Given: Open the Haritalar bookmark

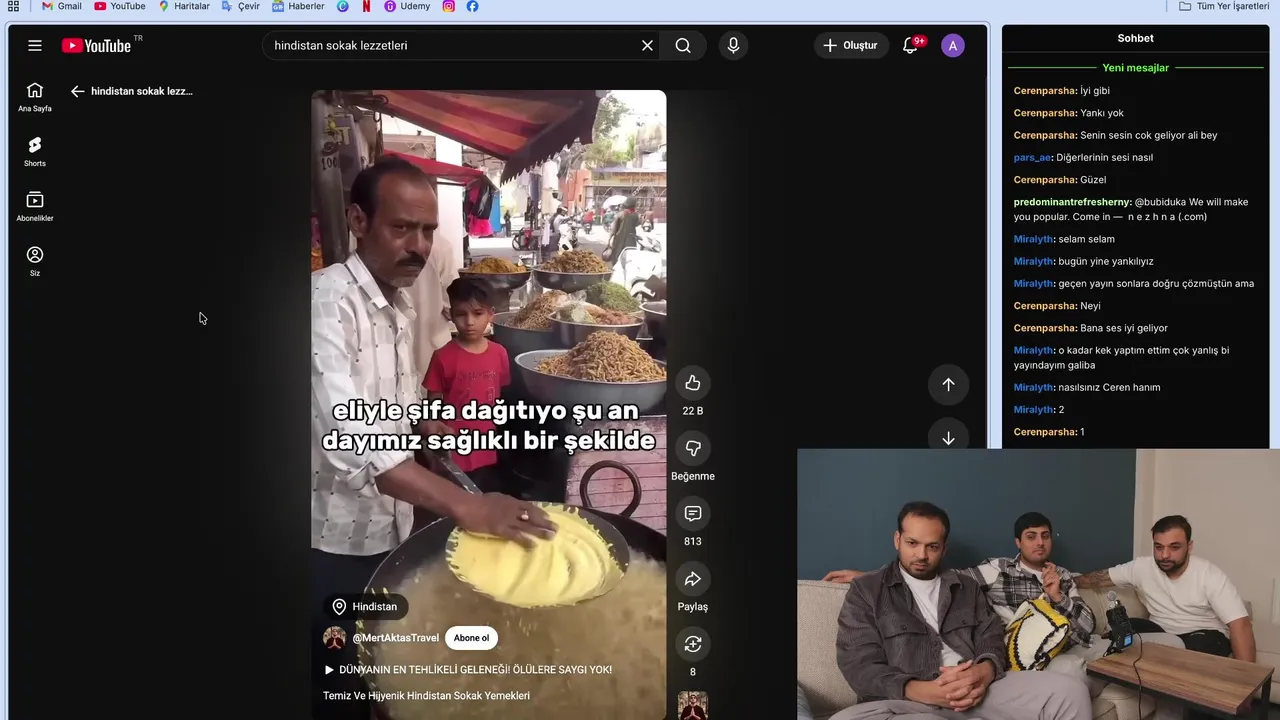Looking at the screenshot, I should [184, 6].
